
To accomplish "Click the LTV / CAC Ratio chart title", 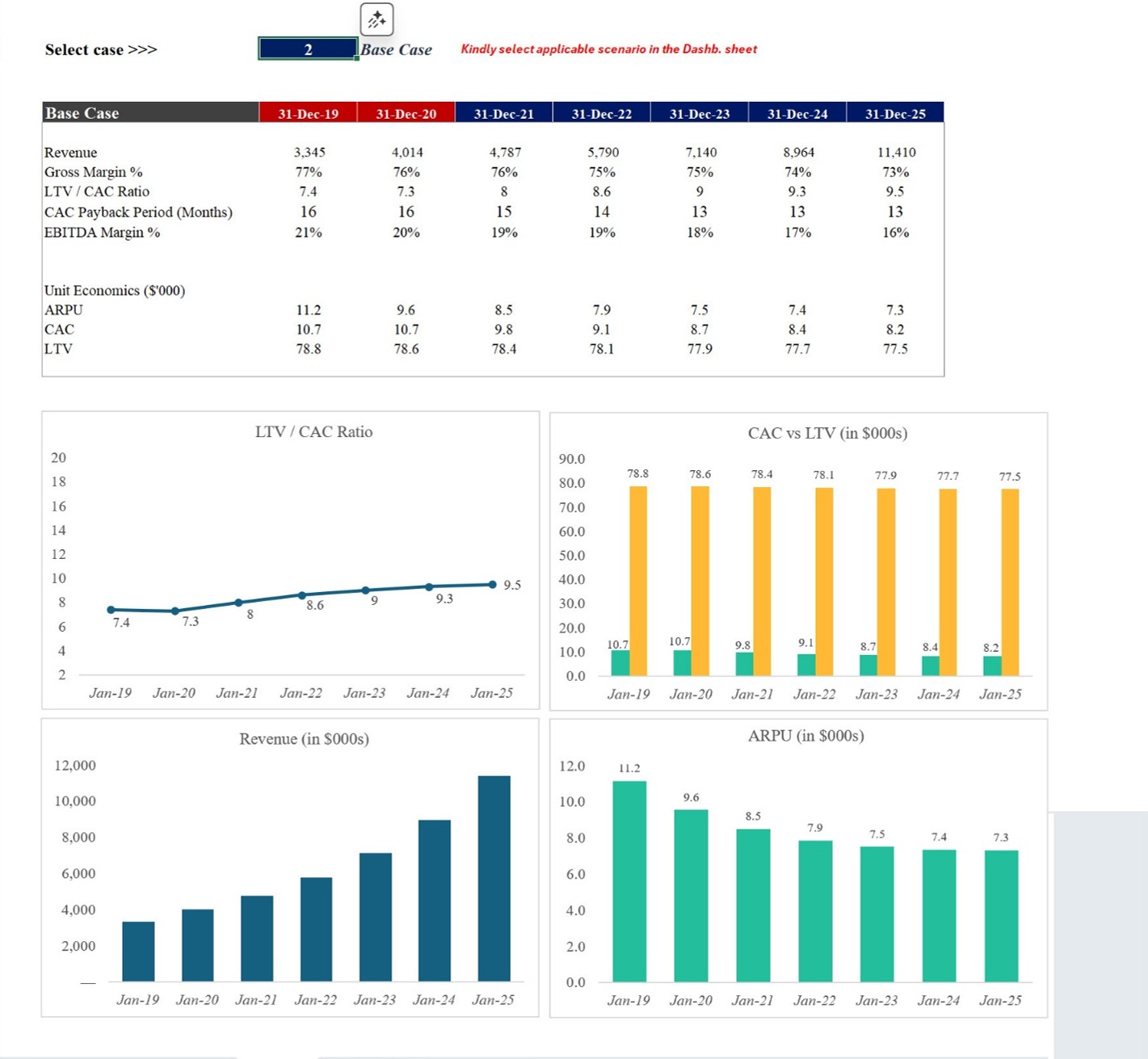I will point(313,431).
